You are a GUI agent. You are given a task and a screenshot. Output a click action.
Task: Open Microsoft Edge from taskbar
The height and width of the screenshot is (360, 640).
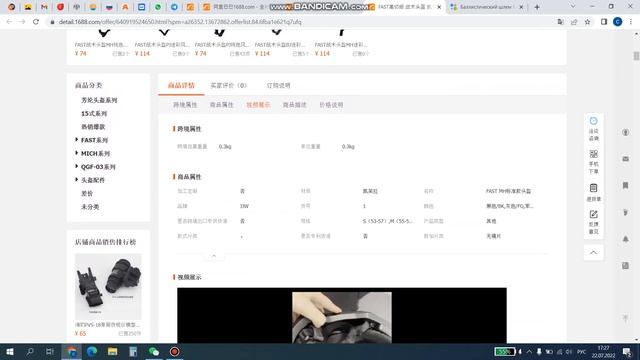pos(92,351)
